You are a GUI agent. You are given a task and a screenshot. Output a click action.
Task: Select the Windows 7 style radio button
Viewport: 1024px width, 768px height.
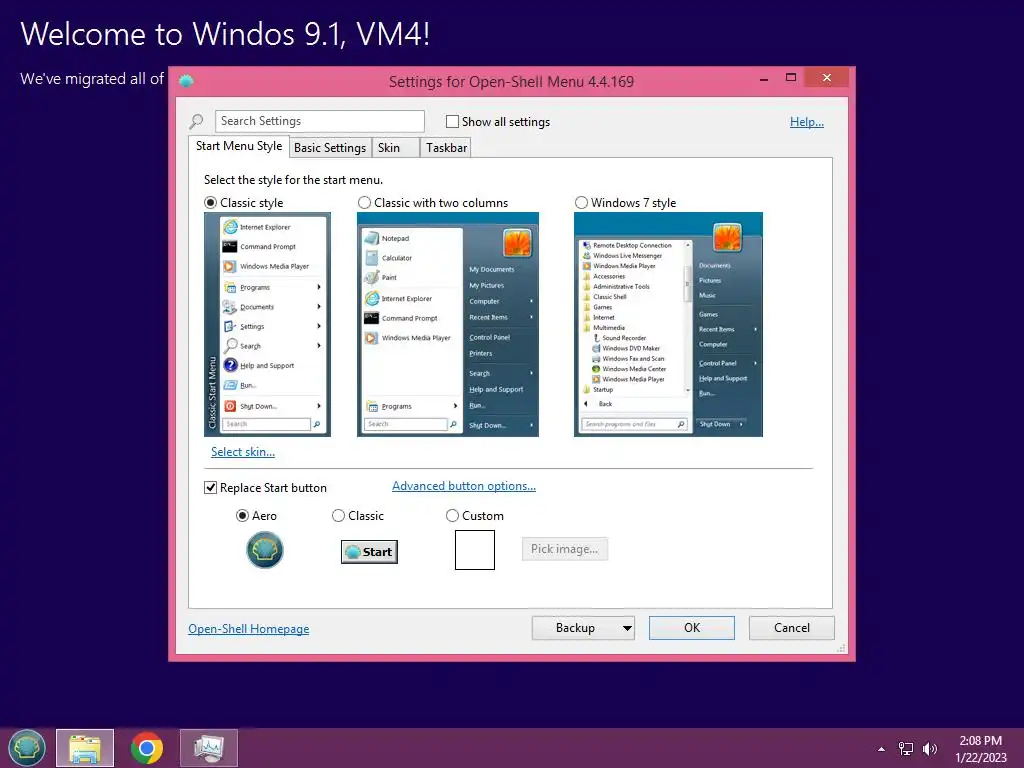581,203
